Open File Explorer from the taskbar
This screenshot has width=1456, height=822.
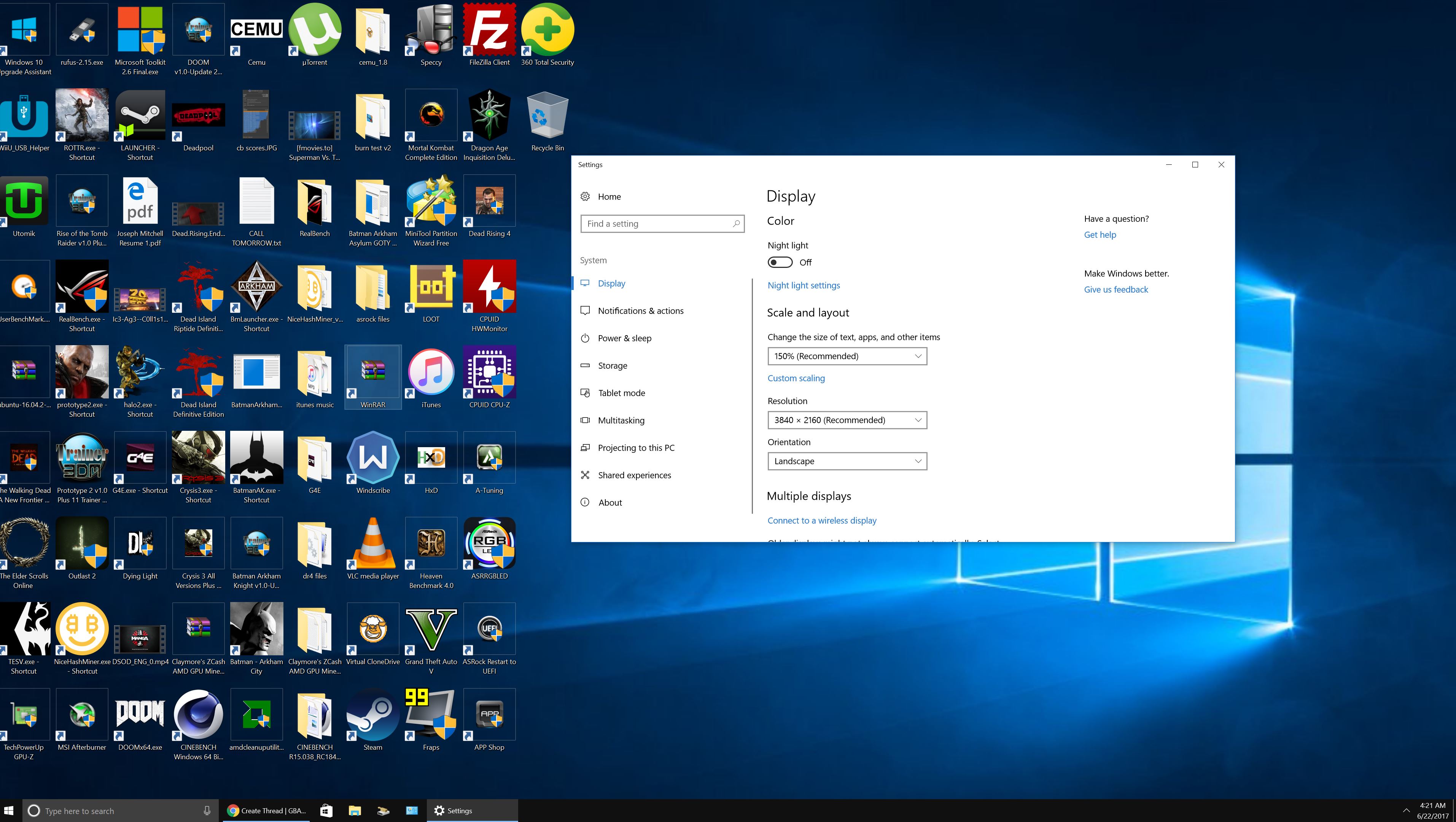click(354, 811)
